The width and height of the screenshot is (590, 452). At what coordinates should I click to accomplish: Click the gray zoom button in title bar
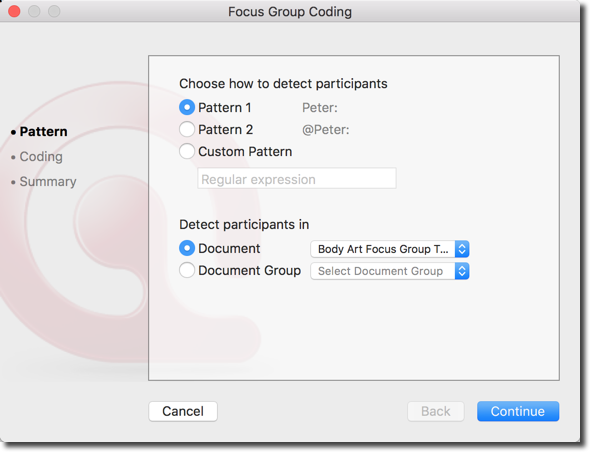point(54,12)
